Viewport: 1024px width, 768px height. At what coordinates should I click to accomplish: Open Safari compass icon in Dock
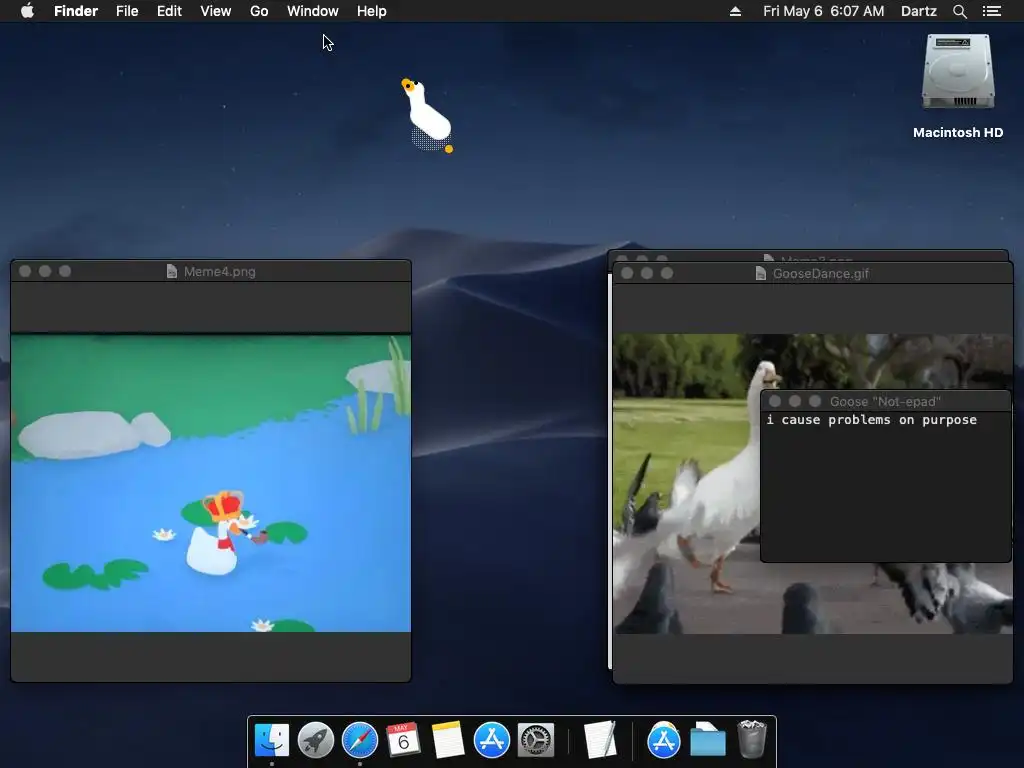360,740
